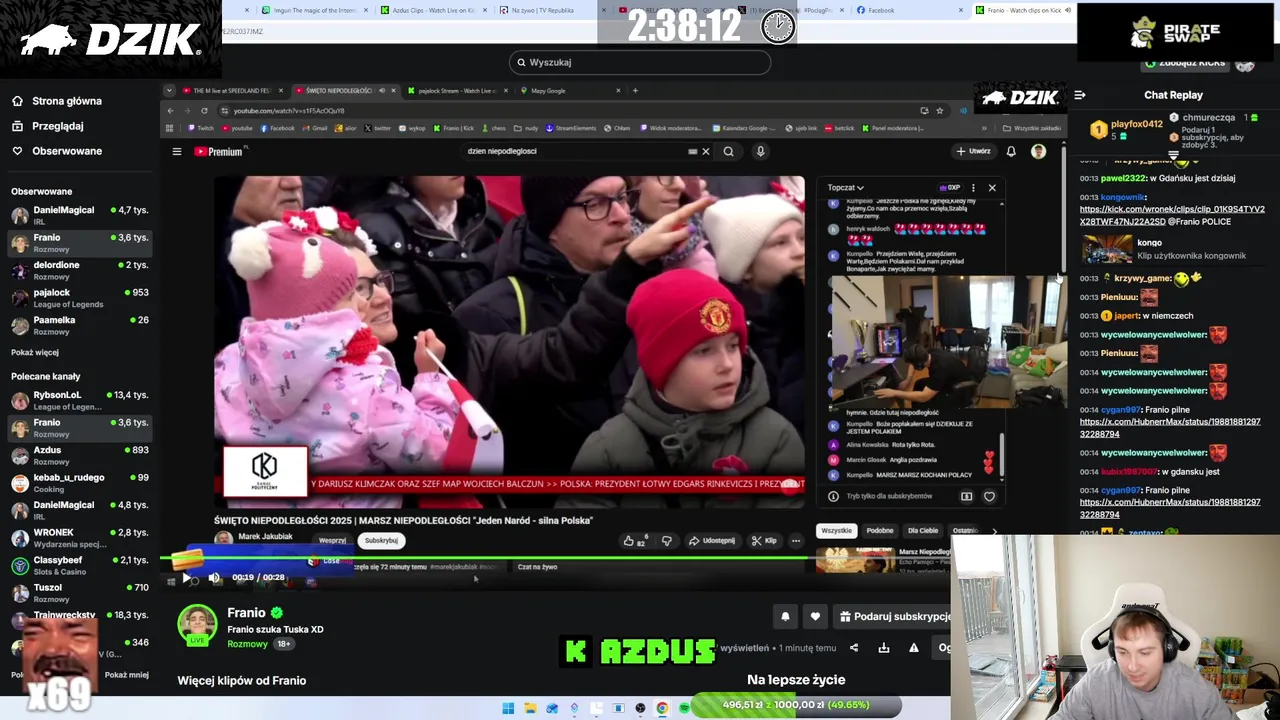The height and width of the screenshot is (720, 1280).
Task: Open YouTube account avatar menu
Action: point(1038,152)
